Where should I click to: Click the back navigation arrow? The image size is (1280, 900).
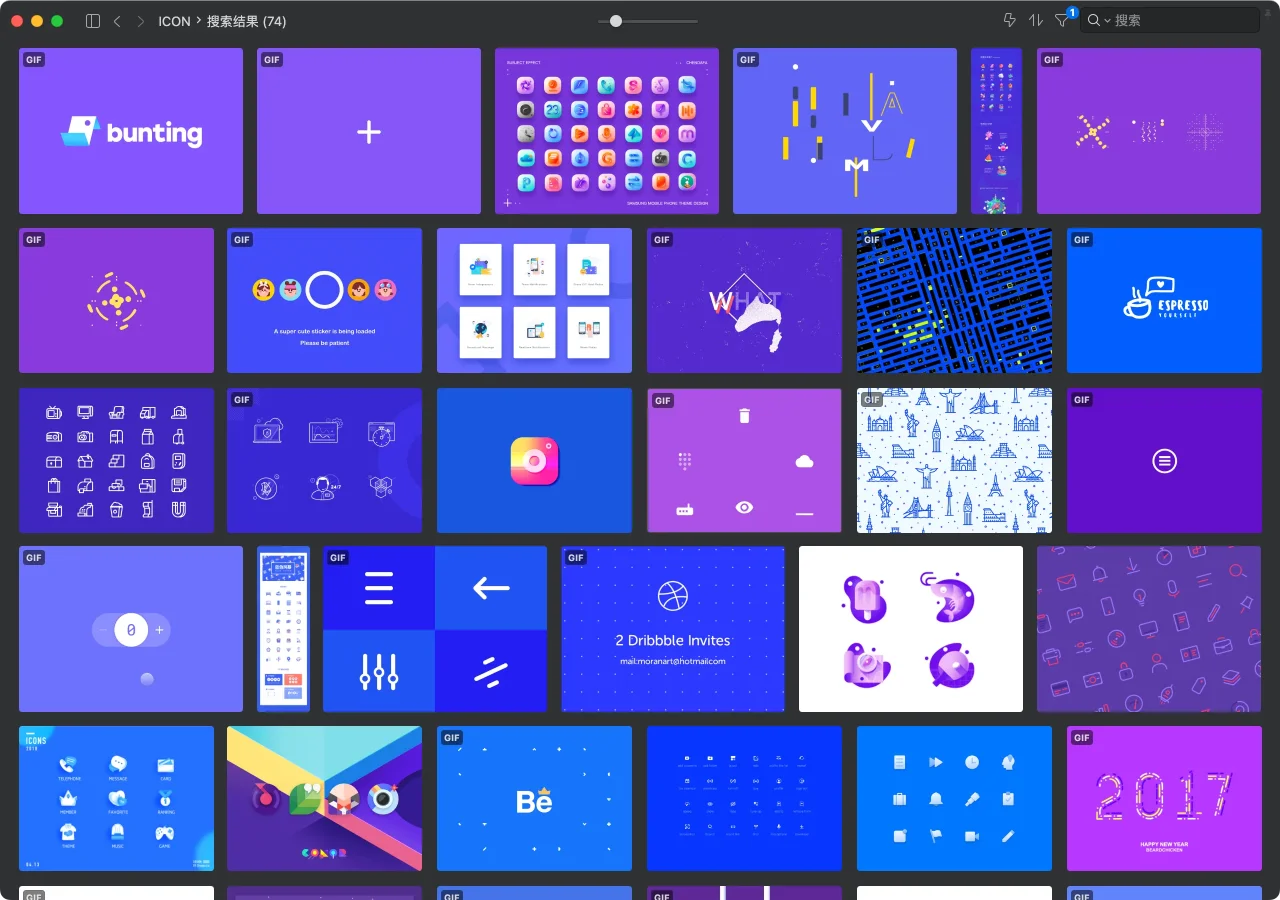[x=117, y=21]
